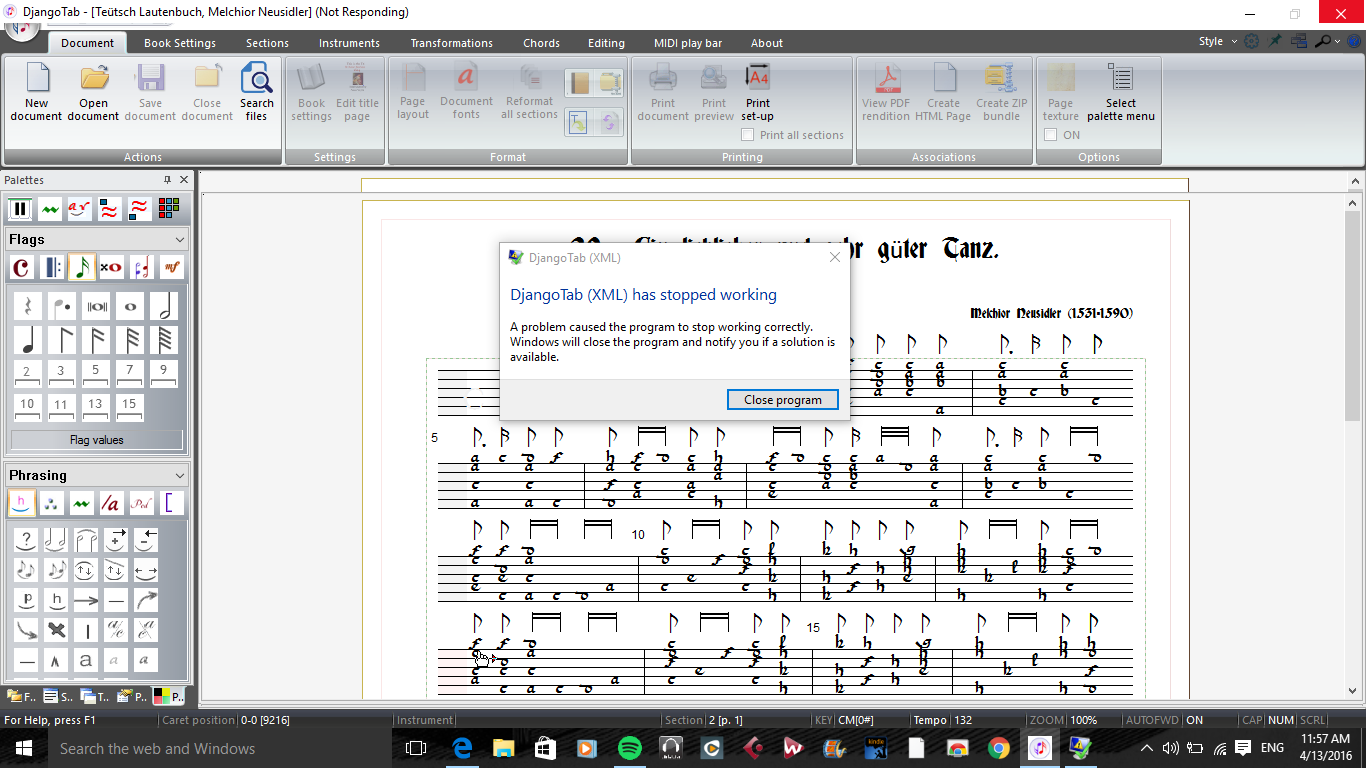1366x768 pixels.
Task: Pin the Palettes panel with auto-hide pin
Action: (167, 180)
